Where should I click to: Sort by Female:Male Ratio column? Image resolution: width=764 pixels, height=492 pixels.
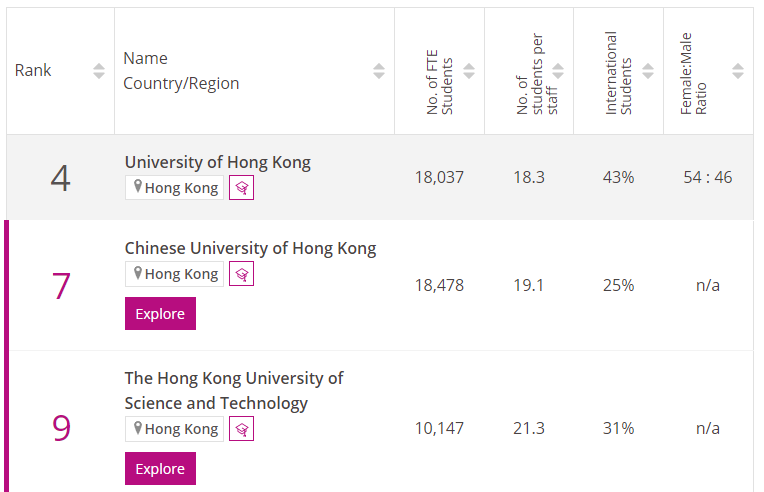(x=738, y=71)
